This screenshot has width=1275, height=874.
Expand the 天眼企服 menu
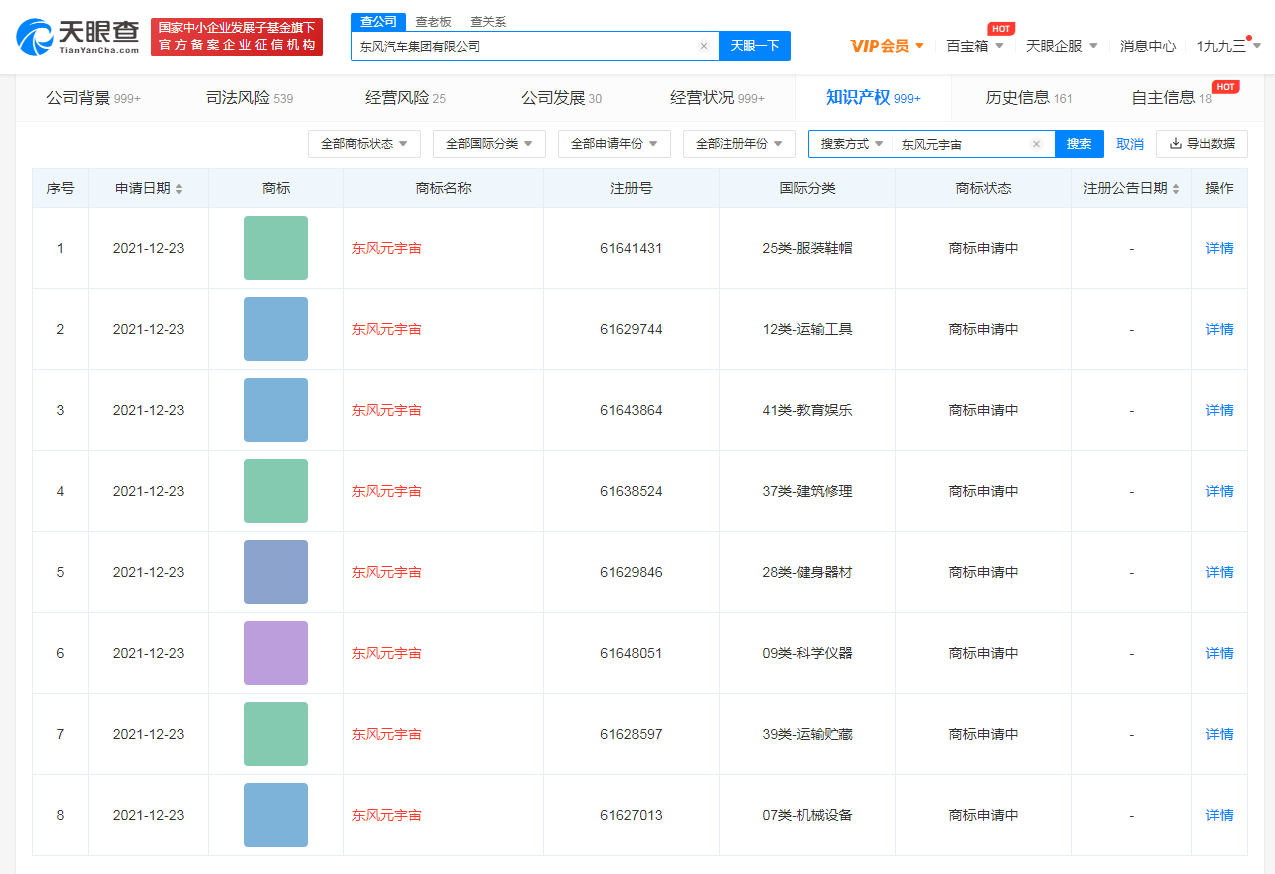[x=1062, y=46]
